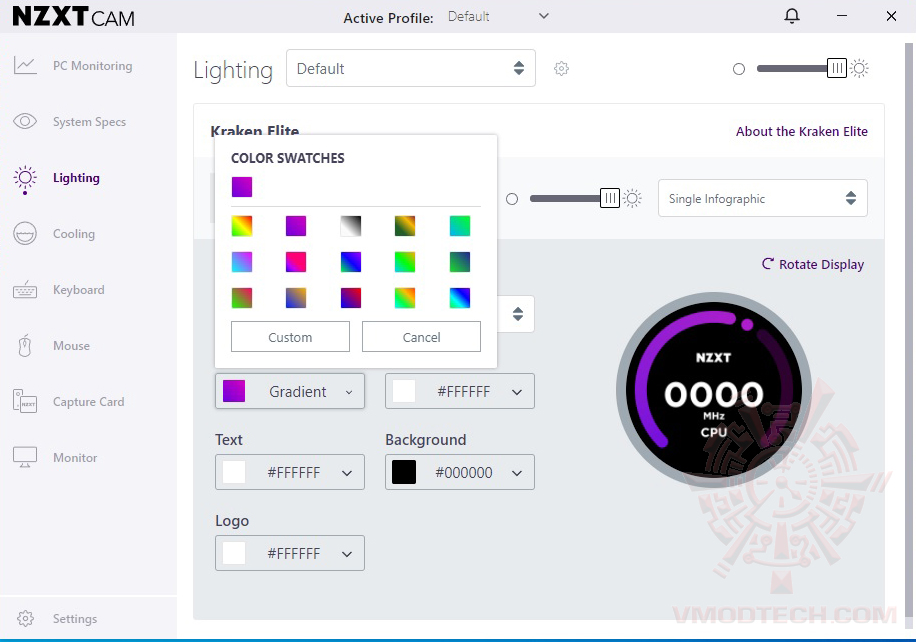This screenshot has width=916, height=642.
Task: Switch to Capture Card page
Action: tap(88, 402)
